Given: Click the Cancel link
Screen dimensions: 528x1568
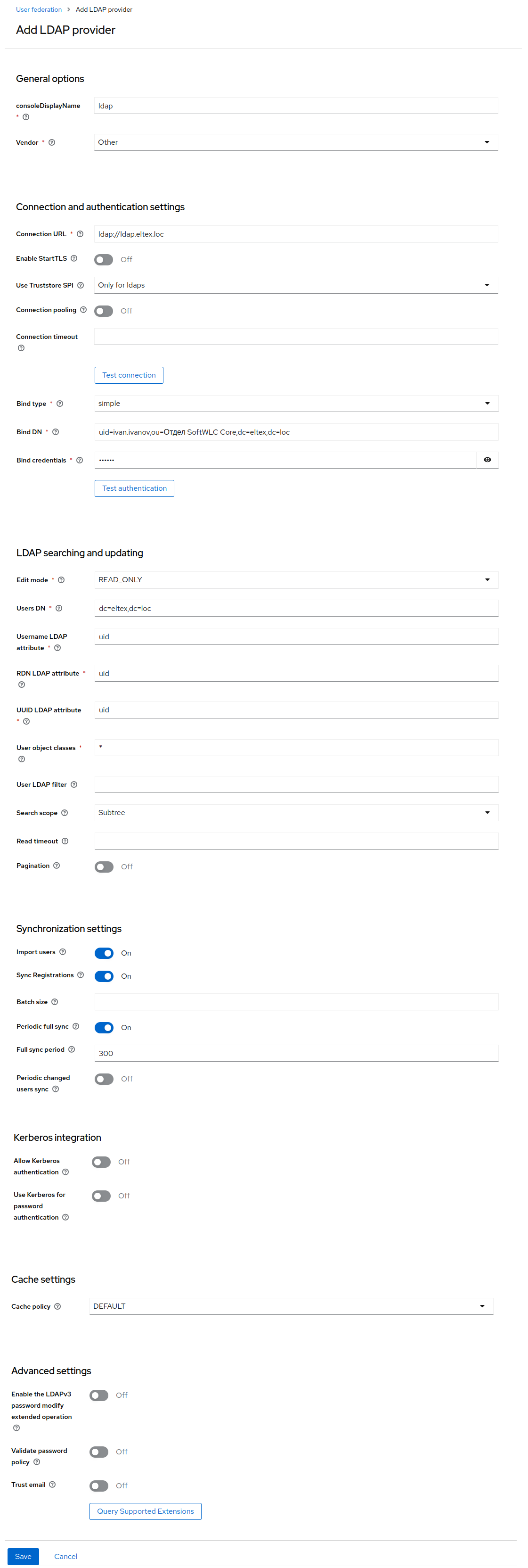Looking at the screenshot, I should click(65, 1556).
